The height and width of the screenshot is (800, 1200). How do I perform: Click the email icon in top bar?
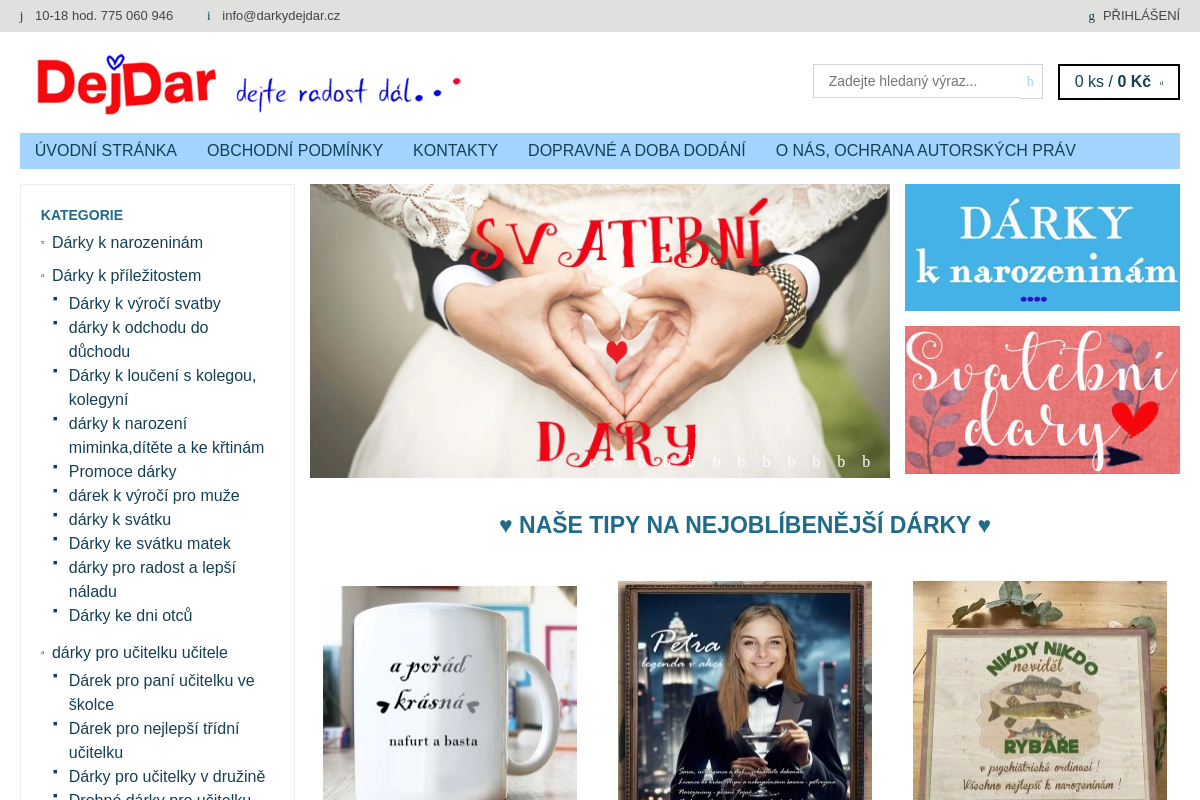tap(209, 16)
